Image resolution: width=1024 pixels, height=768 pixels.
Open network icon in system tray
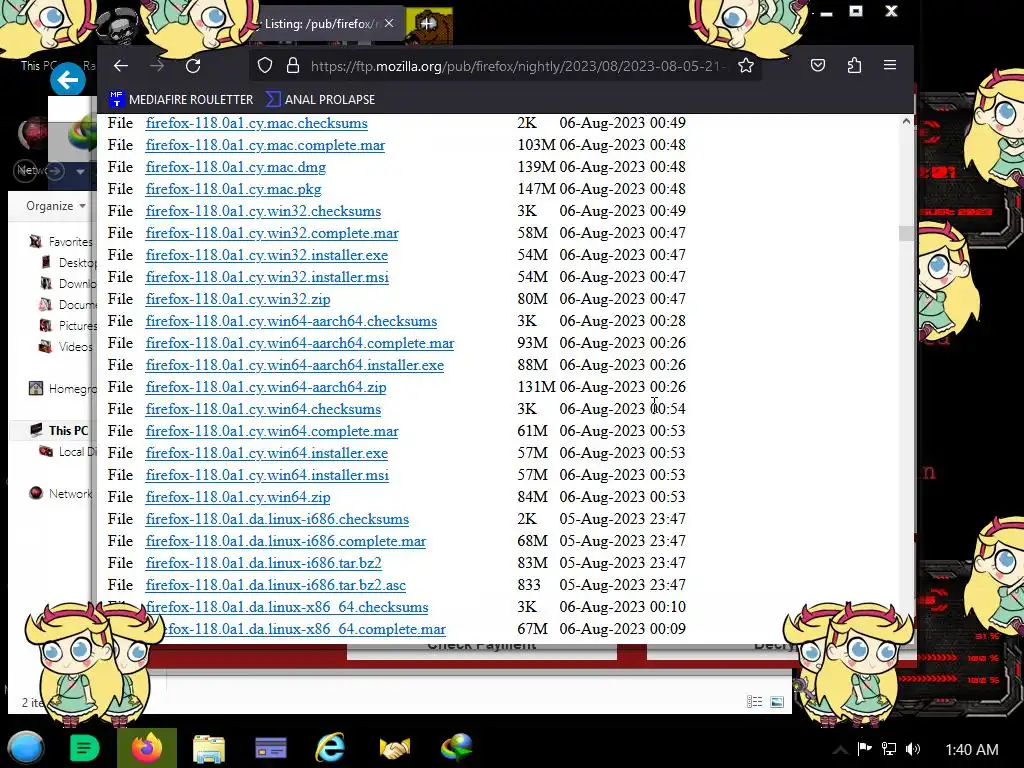889,749
